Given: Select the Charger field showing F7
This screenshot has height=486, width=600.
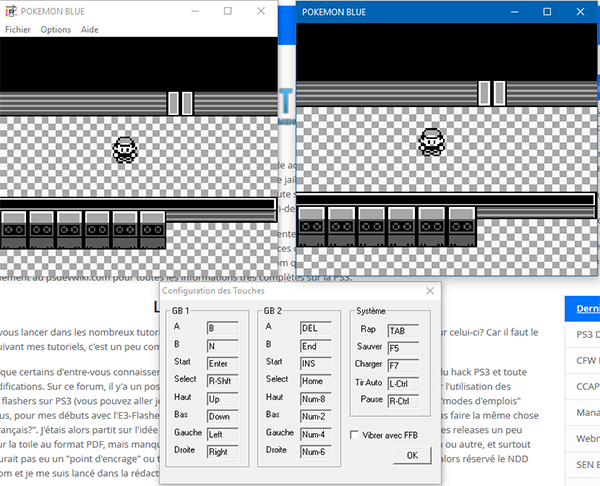Looking at the screenshot, I should pyautogui.click(x=403, y=366).
